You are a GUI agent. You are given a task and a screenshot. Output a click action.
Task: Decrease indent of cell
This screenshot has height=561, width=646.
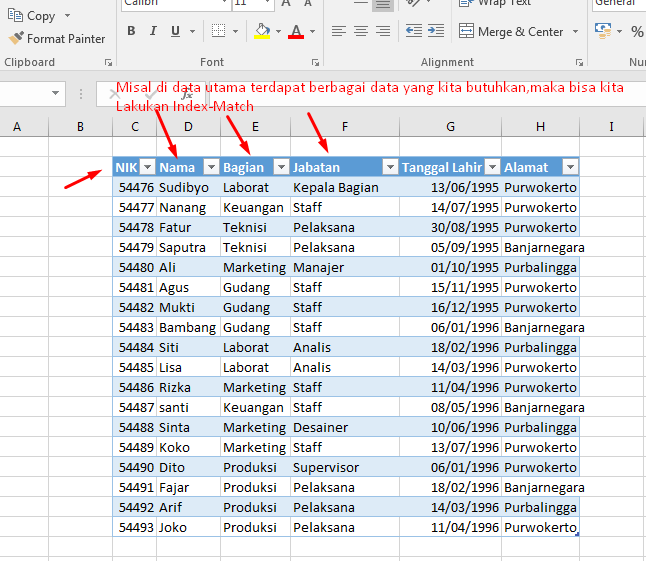tap(414, 31)
